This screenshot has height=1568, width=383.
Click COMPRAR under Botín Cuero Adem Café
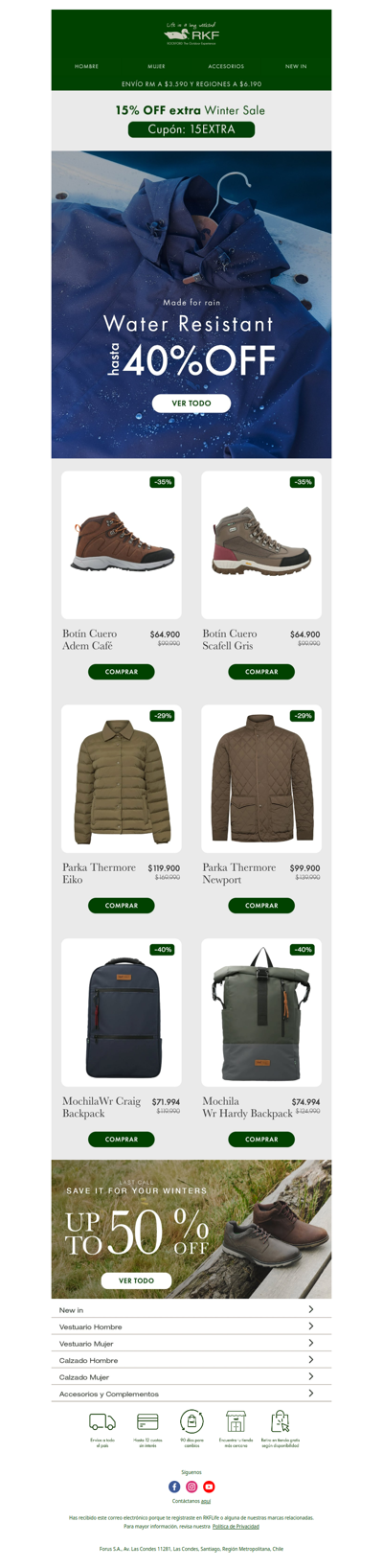click(122, 672)
